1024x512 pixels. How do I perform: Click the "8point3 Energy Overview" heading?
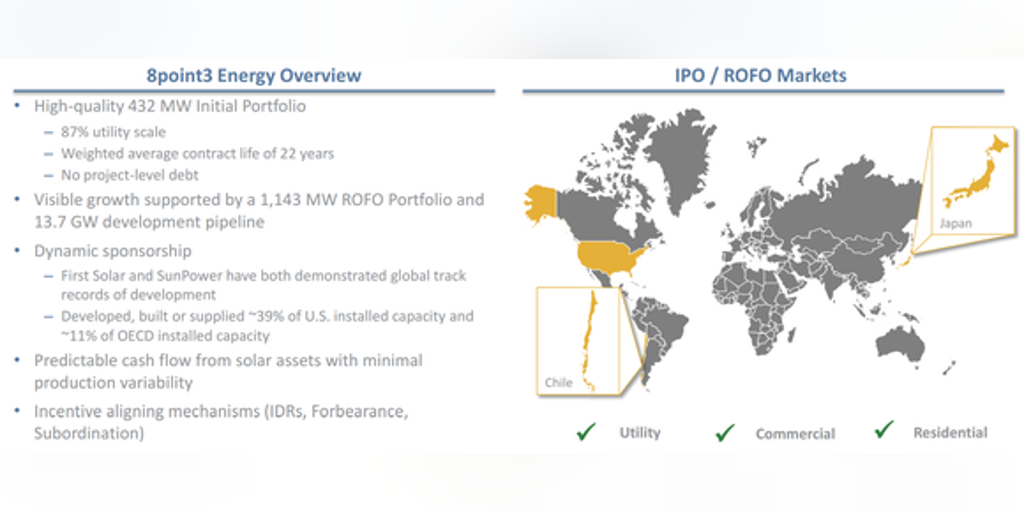point(254,76)
